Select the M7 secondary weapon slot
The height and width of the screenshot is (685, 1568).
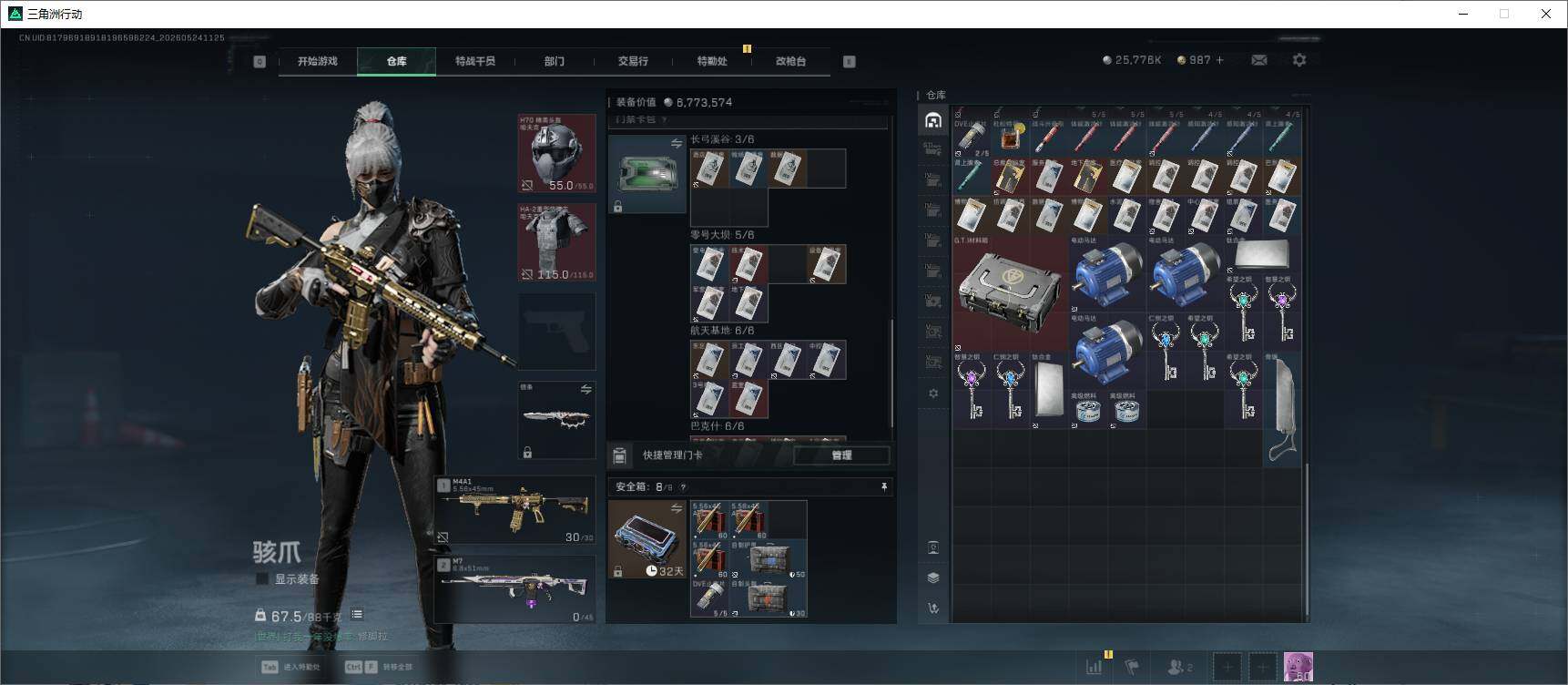point(515,589)
